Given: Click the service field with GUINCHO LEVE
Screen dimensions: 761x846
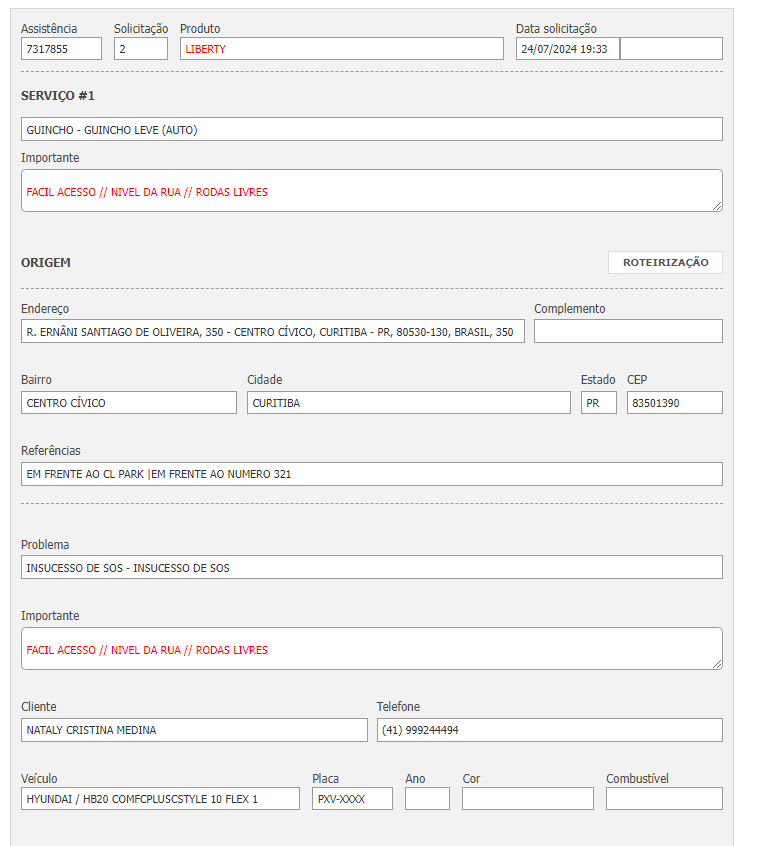Looking at the screenshot, I should (371, 129).
